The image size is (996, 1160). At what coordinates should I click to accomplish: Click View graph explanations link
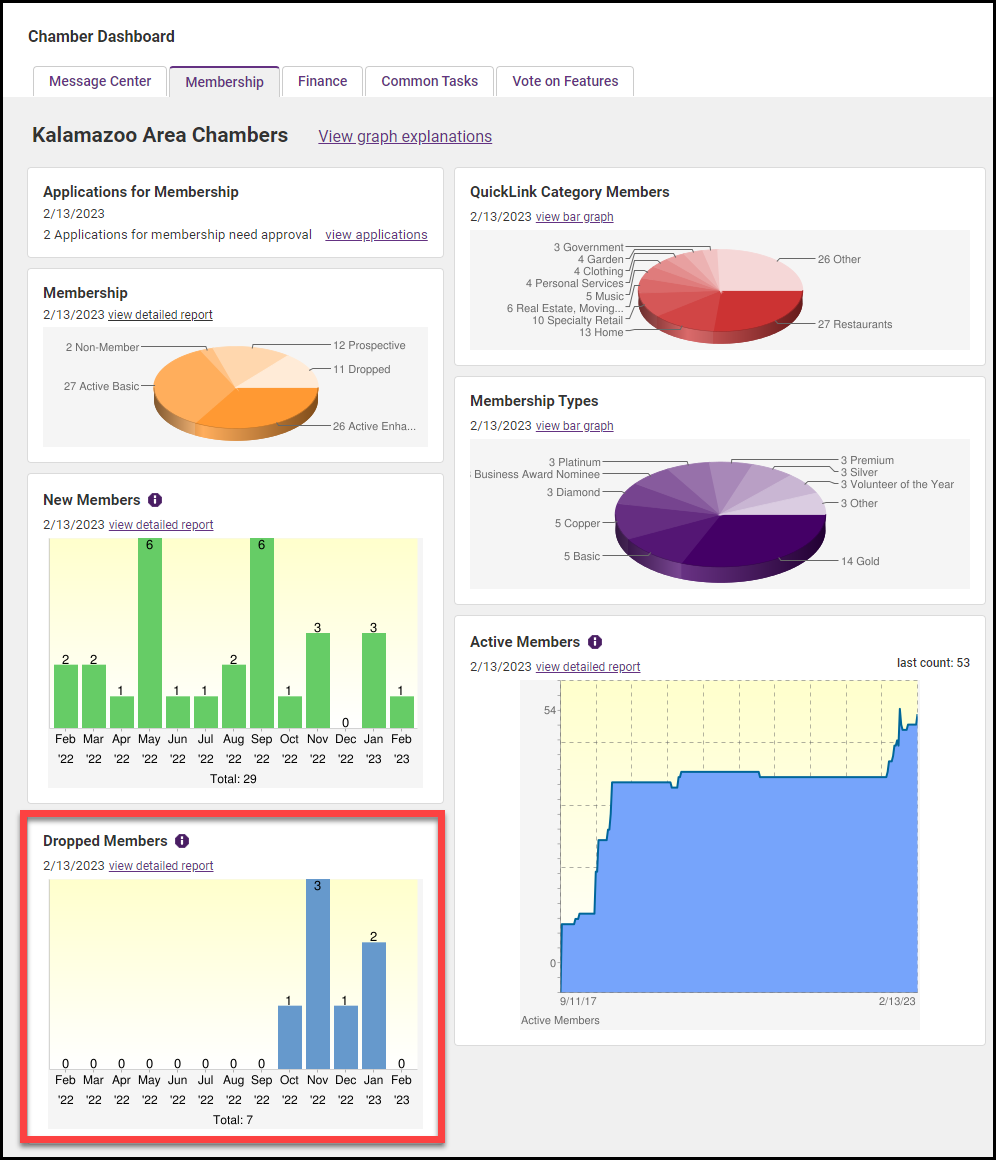coord(404,136)
